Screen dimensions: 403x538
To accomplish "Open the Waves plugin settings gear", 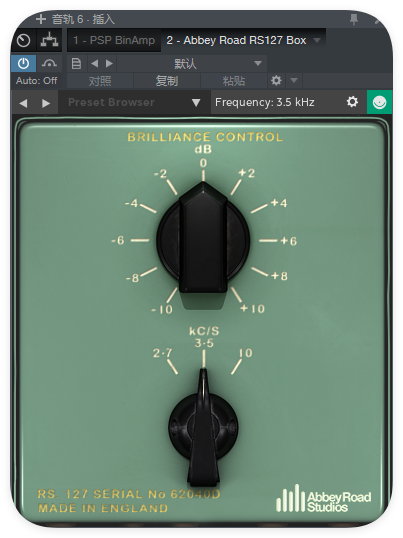I will (352, 102).
